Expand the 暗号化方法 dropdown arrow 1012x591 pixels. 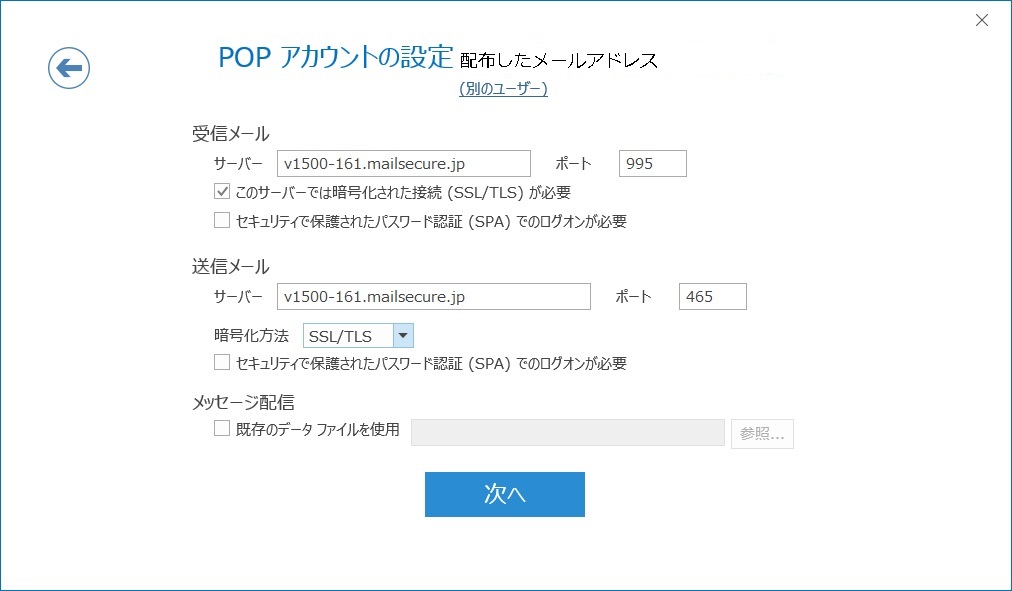click(403, 336)
